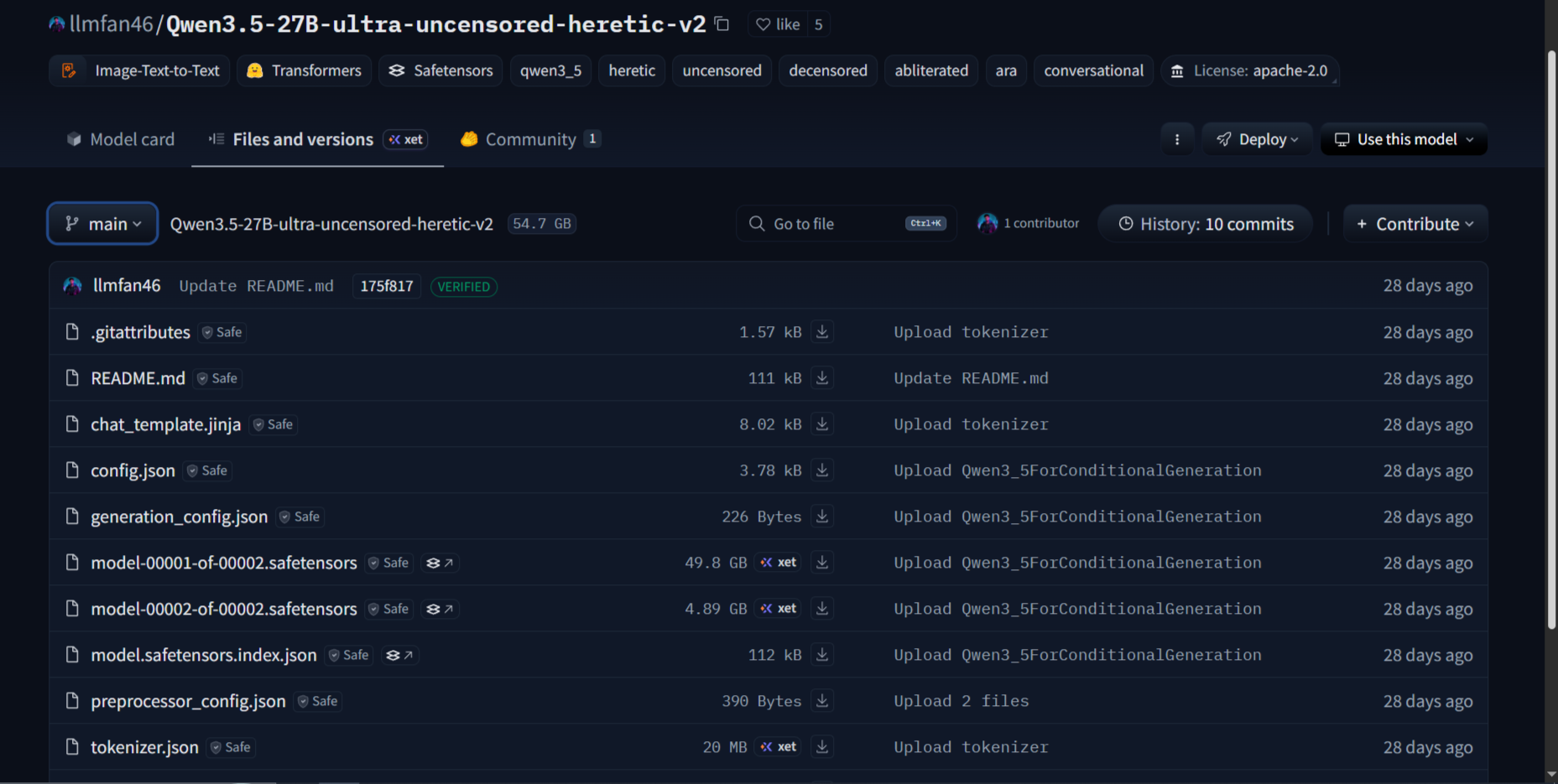Image resolution: width=1558 pixels, height=784 pixels.
Task: Click the Safe badge beside tokenizer.json
Action: [x=231, y=747]
